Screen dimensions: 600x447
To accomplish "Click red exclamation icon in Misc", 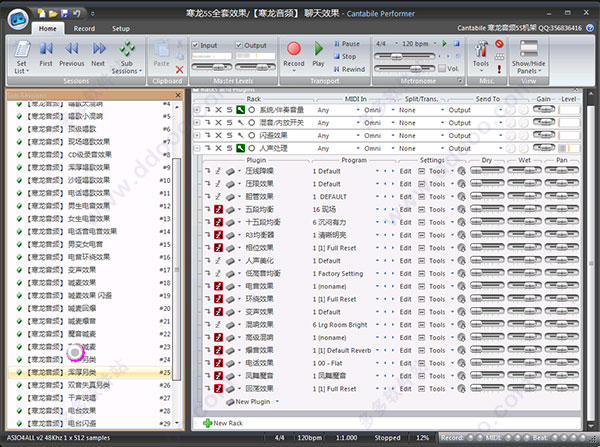I will pyautogui.click(x=499, y=69).
